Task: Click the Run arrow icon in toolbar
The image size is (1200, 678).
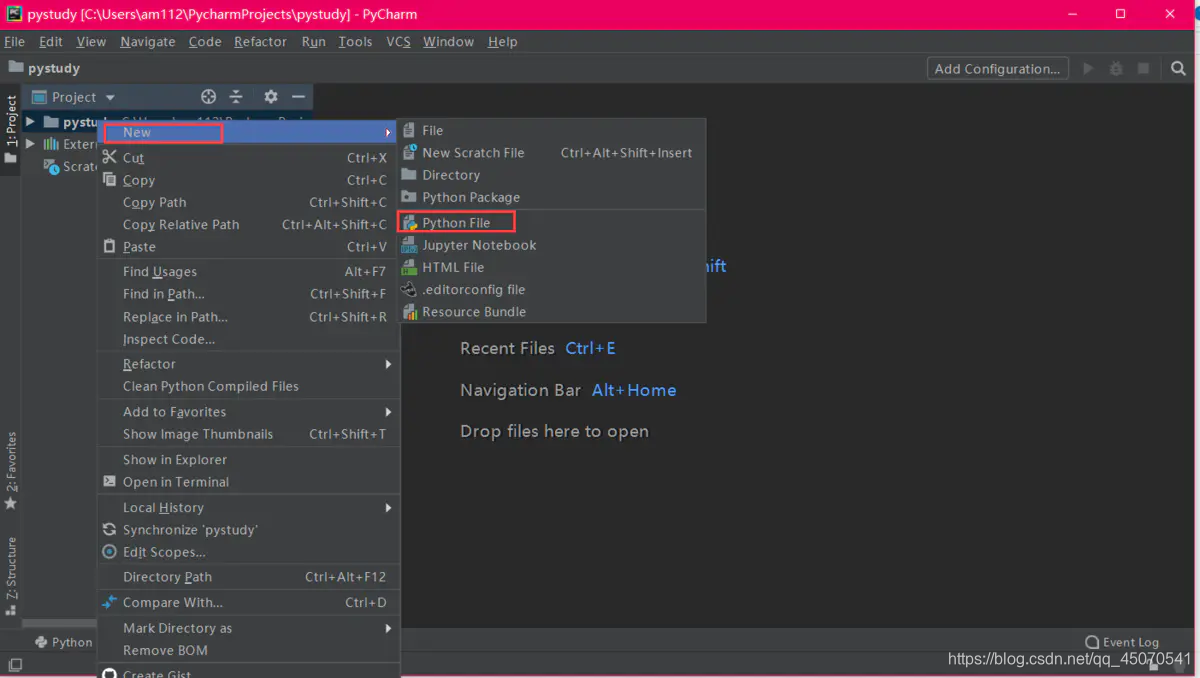Action: click(1088, 69)
